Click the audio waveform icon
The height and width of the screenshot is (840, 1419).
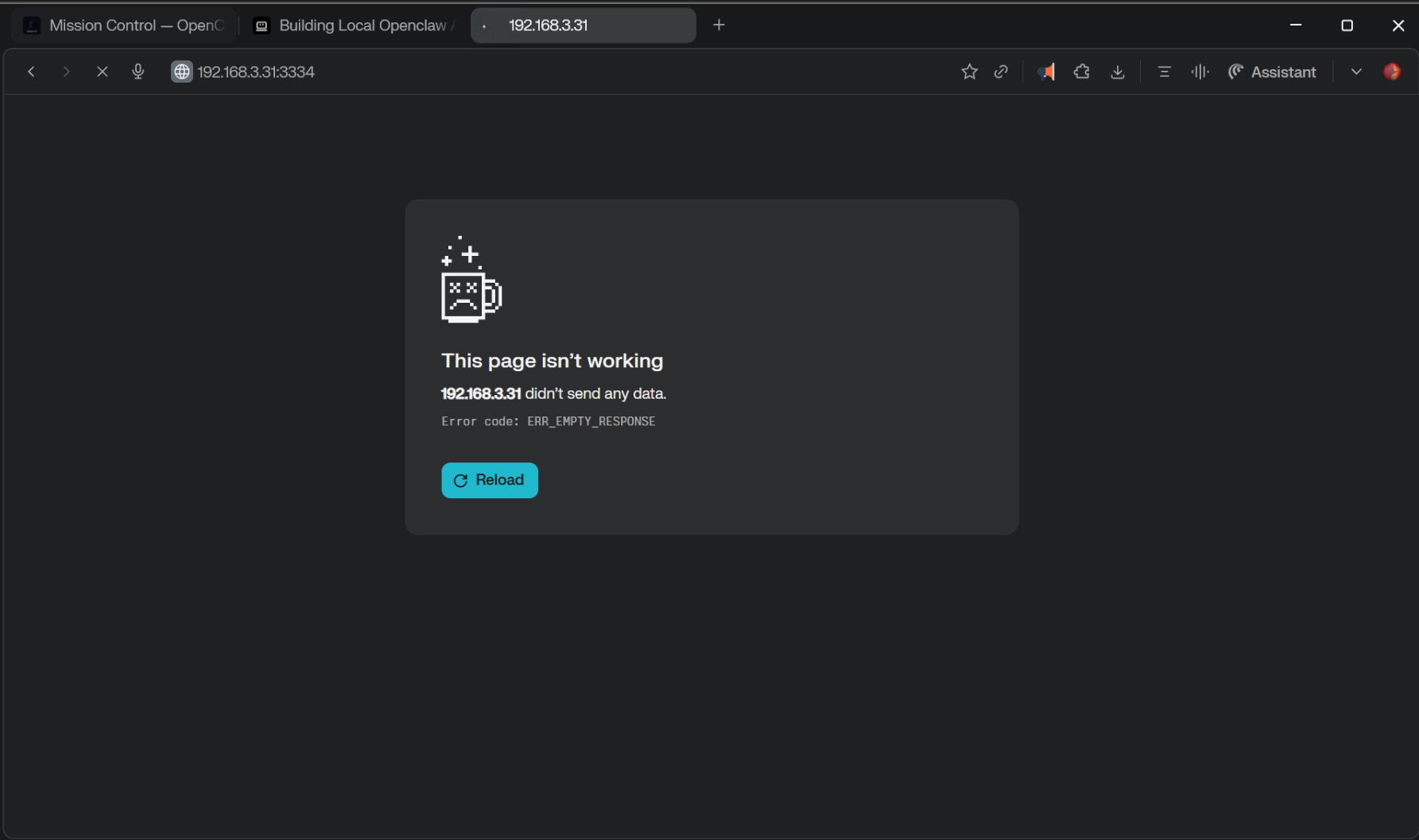[1200, 72]
